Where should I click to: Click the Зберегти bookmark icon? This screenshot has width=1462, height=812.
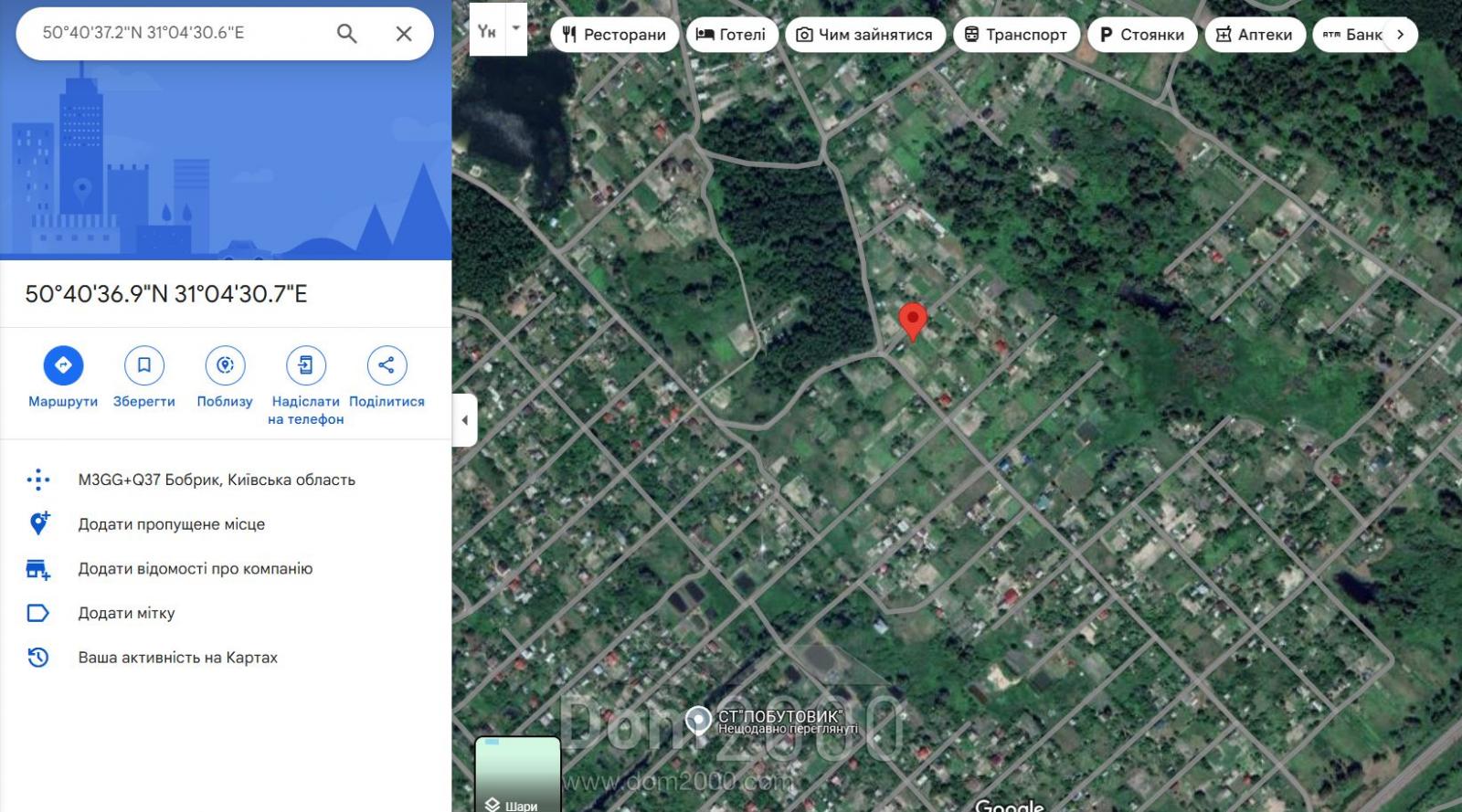coord(144,365)
